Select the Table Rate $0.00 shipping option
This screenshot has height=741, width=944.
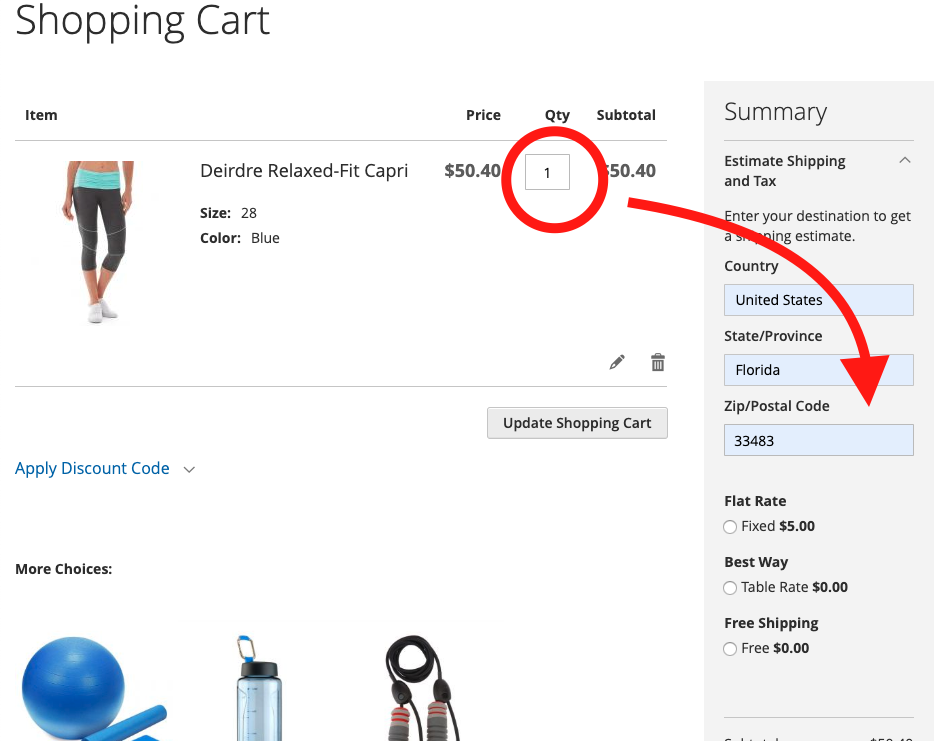point(731,588)
